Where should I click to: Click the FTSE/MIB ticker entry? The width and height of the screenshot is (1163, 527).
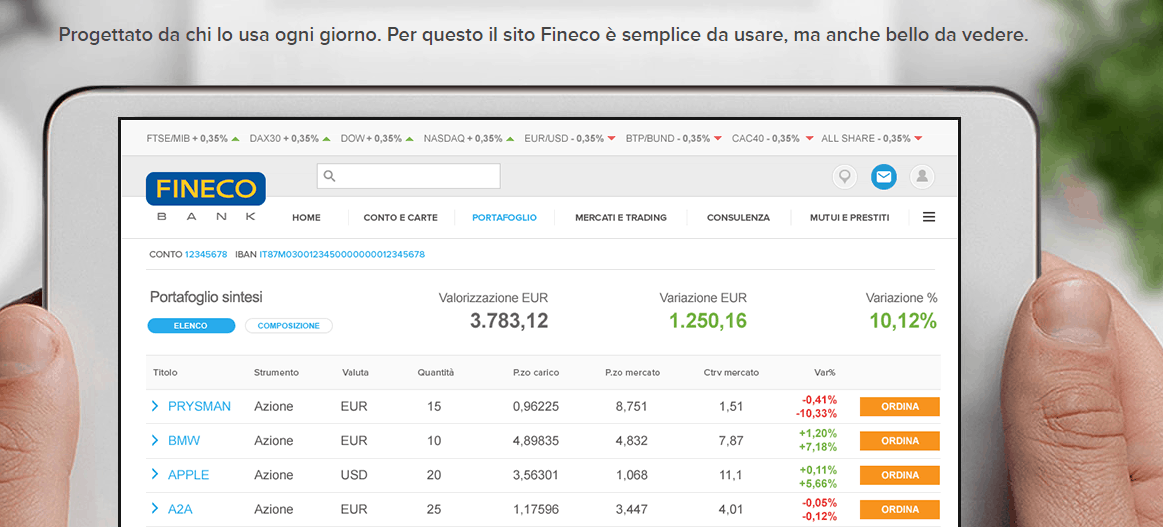click(194, 139)
